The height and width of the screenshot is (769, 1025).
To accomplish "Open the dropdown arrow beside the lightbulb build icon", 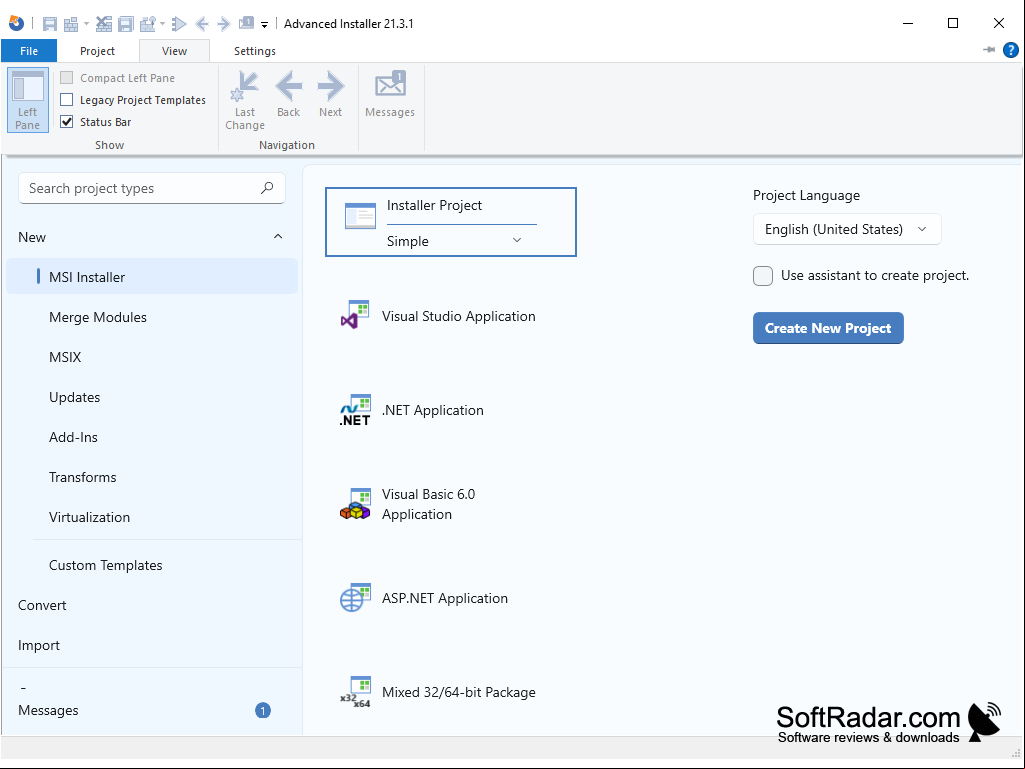I will click(163, 24).
